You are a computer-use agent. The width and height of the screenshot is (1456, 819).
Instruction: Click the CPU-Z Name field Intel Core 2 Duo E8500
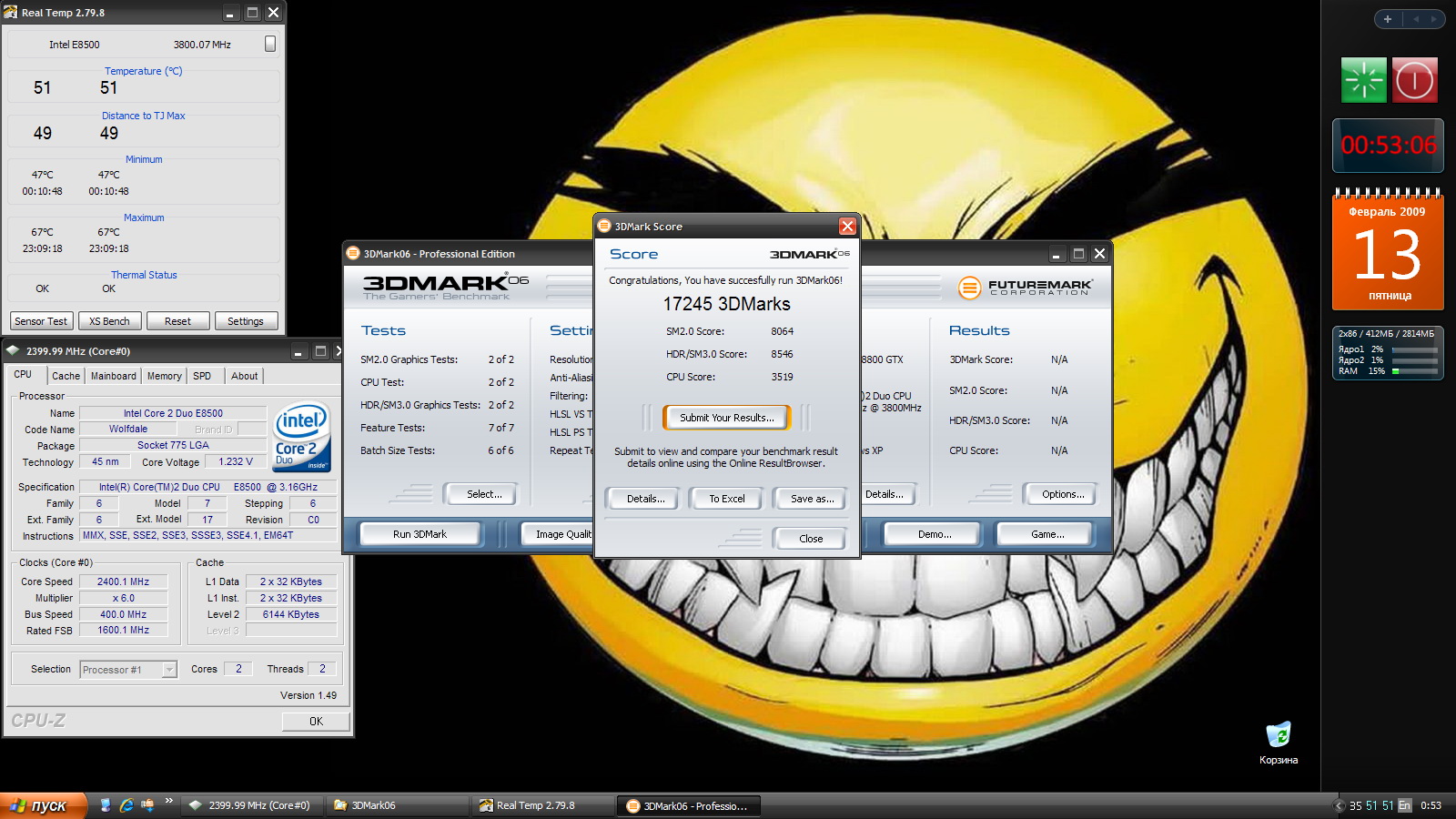coord(173,413)
